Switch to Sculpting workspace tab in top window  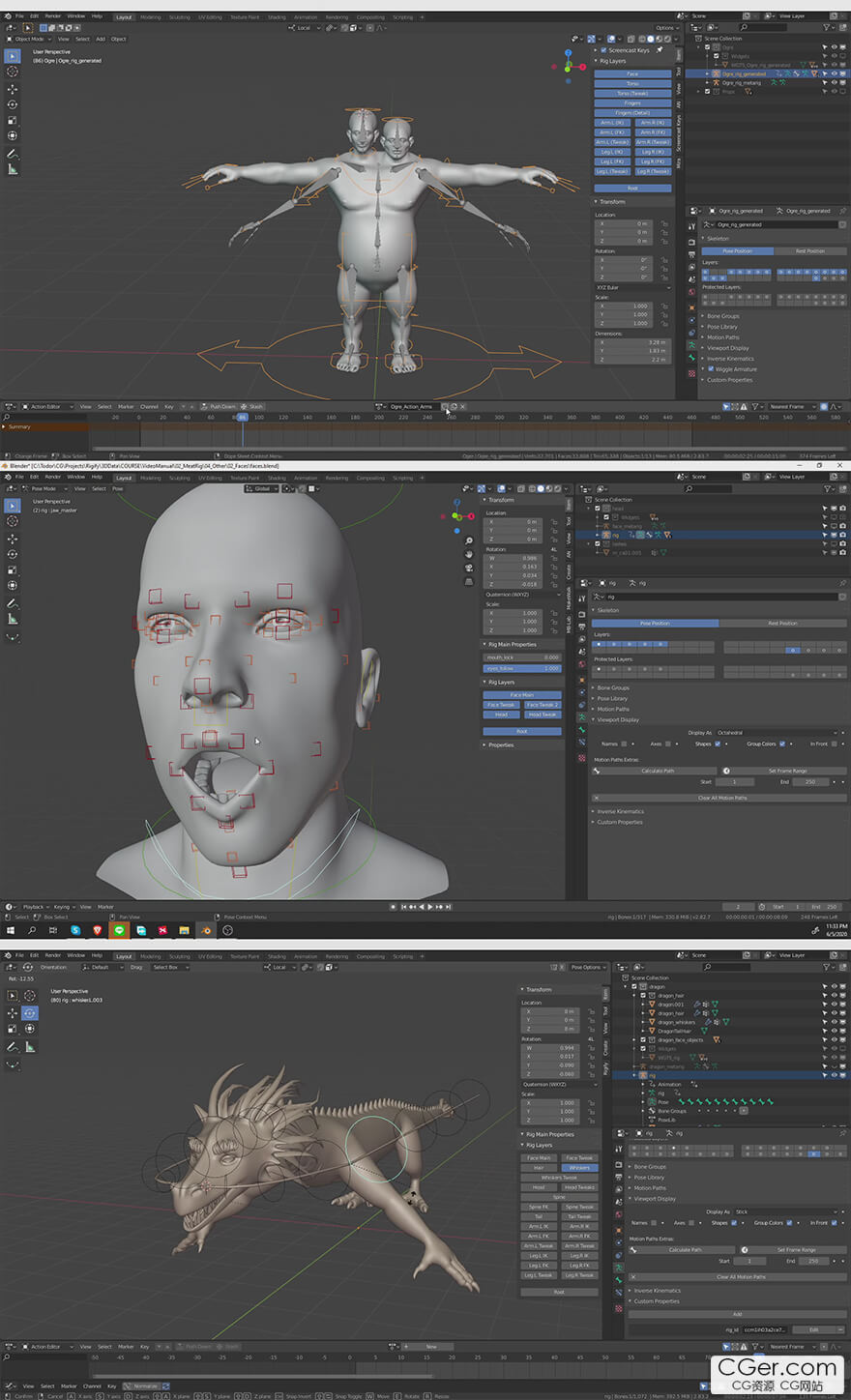[180, 17]
